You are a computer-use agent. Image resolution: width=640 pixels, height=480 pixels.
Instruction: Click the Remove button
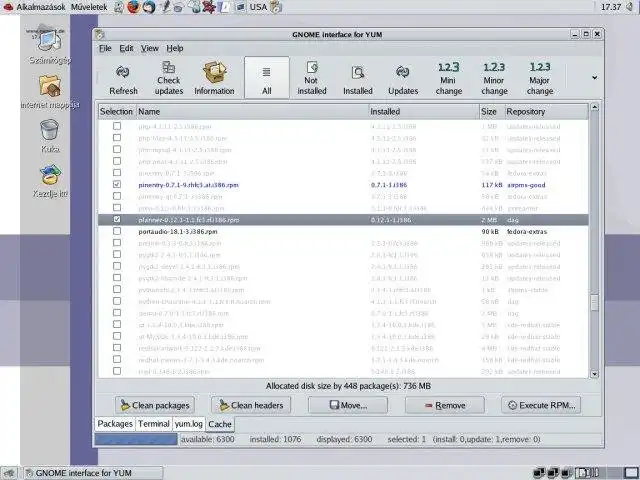[444, 405]
